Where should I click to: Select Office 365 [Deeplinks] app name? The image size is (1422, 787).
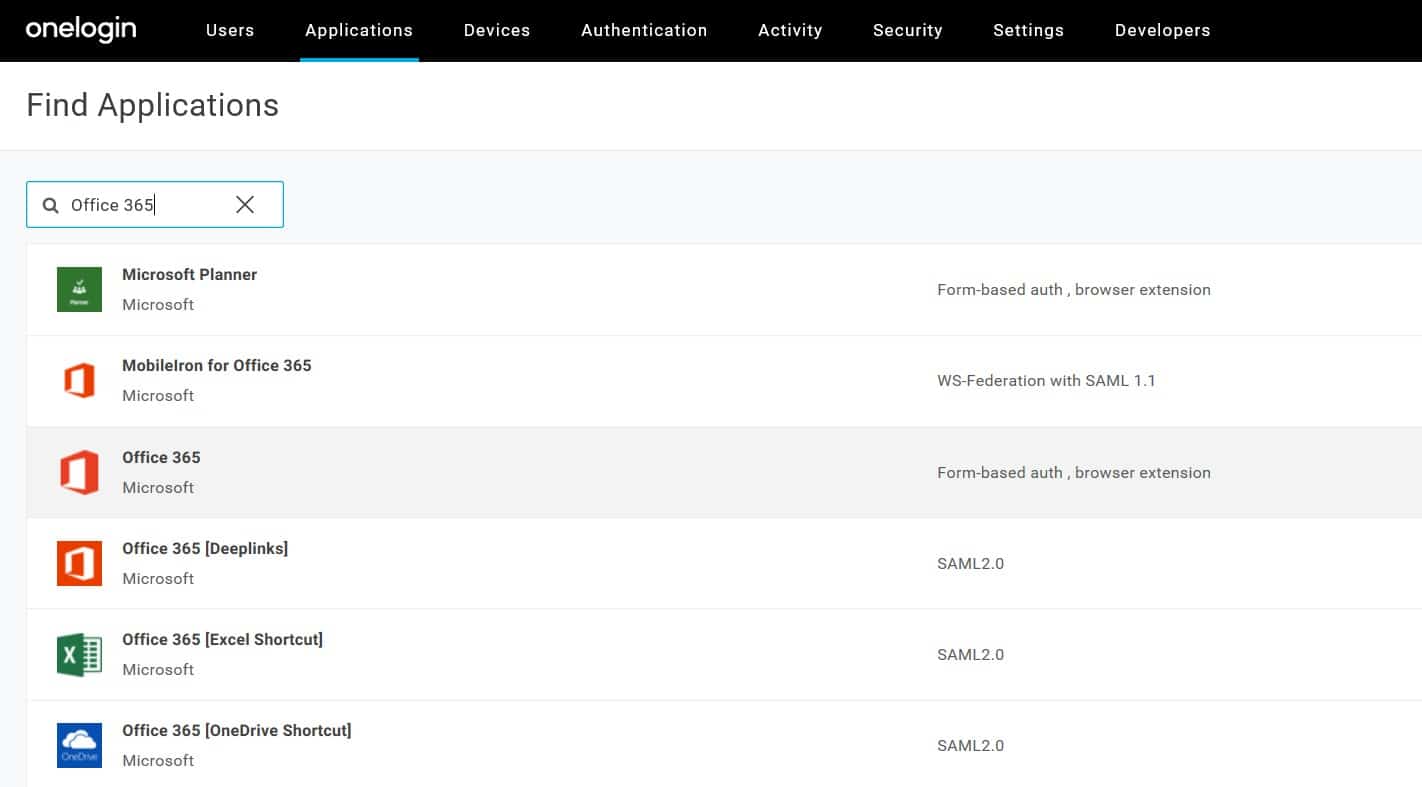point(205,548)
